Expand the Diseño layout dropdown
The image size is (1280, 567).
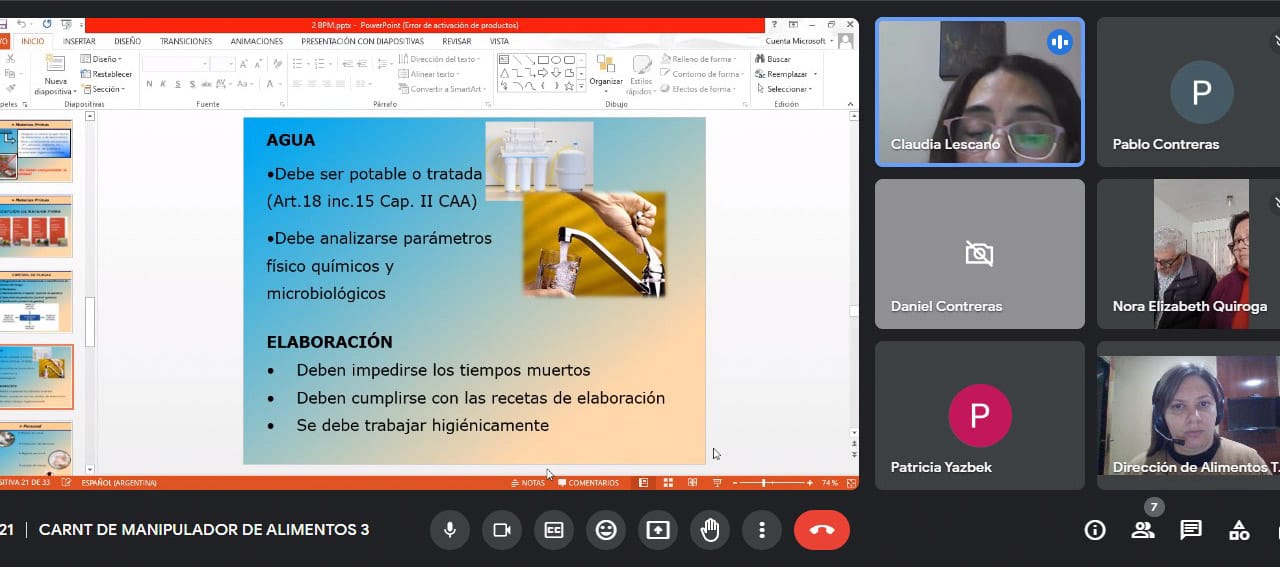(104, 59)
